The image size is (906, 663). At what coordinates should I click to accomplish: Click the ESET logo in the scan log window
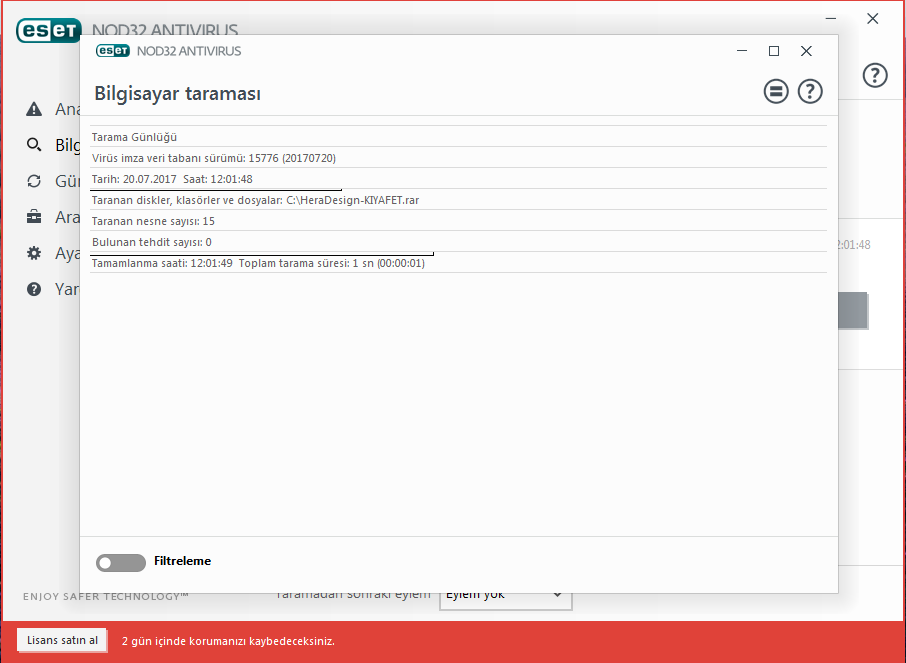(113, 51)
